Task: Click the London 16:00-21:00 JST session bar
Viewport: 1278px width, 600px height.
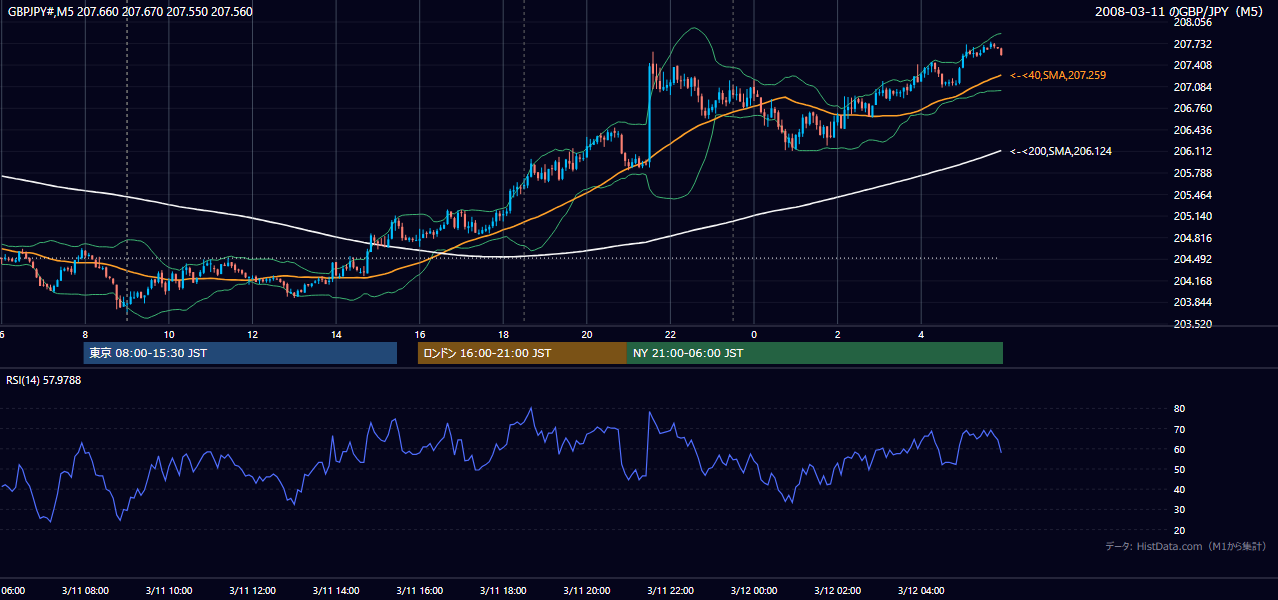Action: tap(522, 353)
